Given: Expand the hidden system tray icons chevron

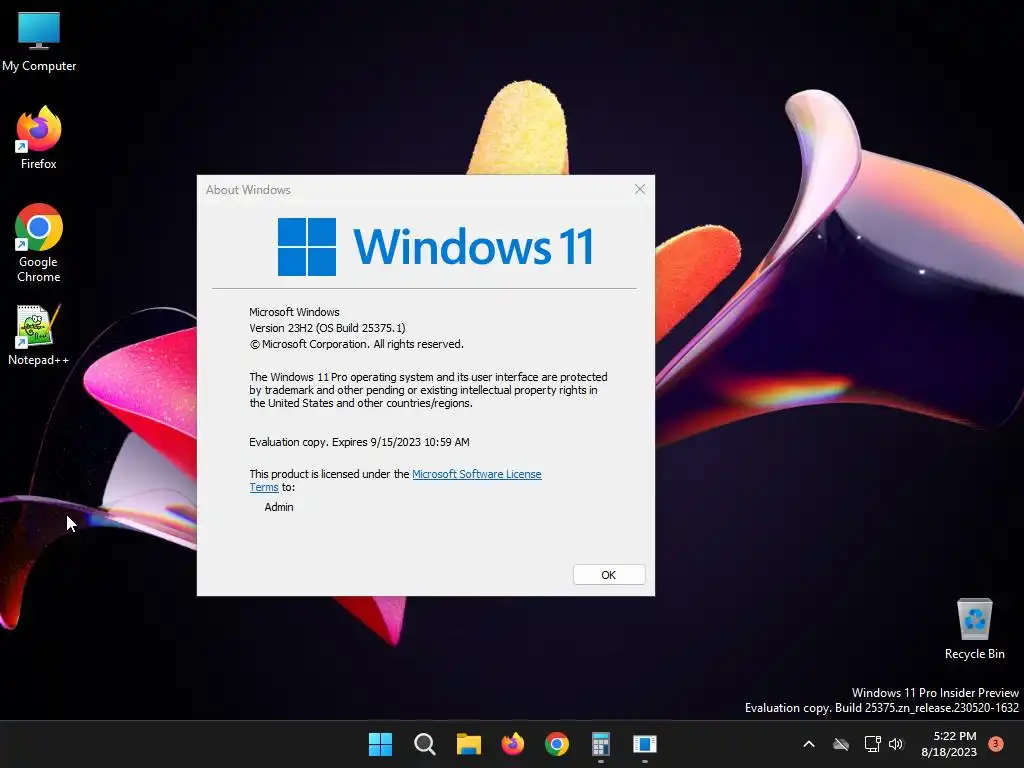Looking at the screenshot, I should [x=808, y=744].
